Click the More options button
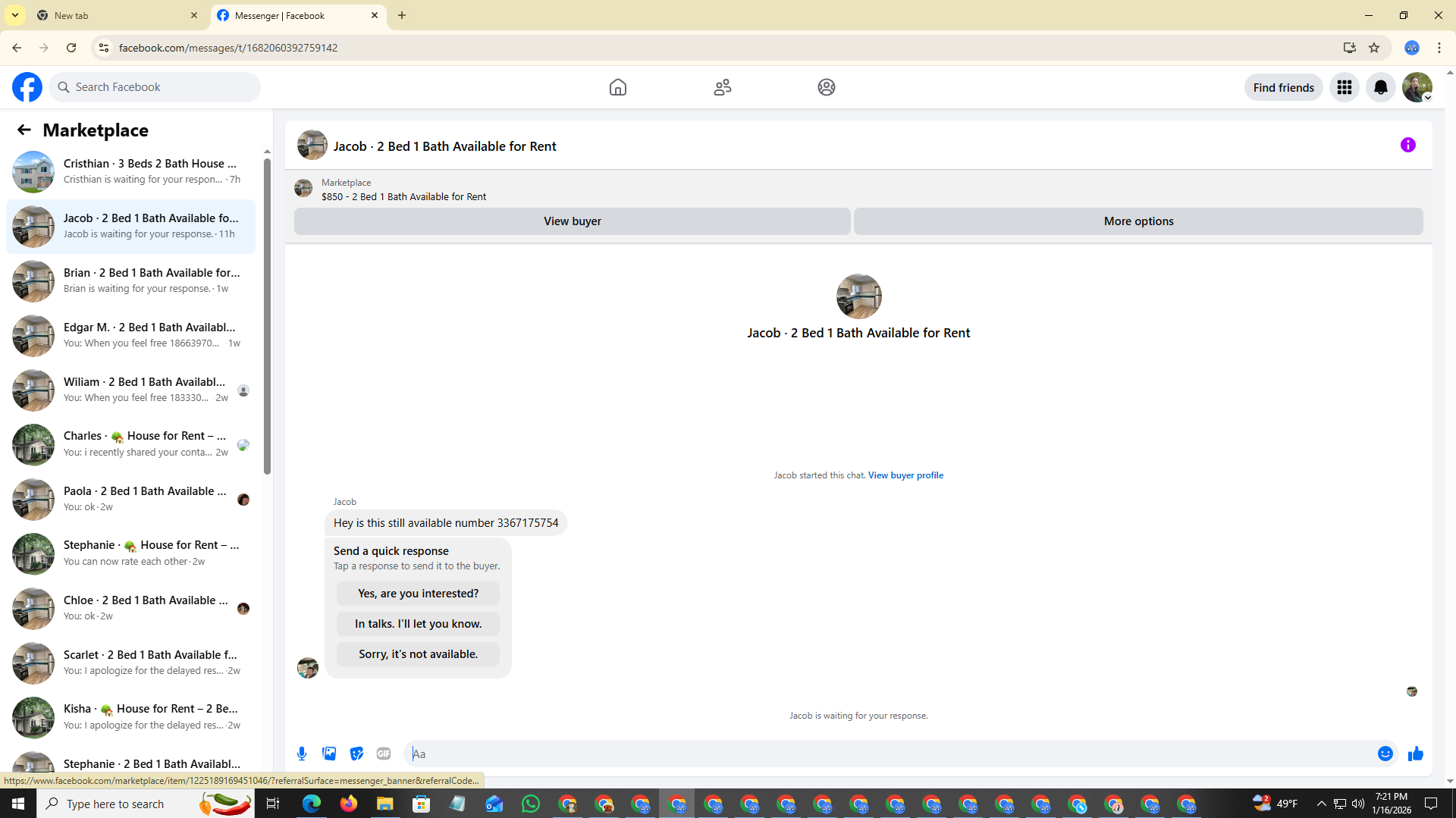This screenshot has width=1456, height=818. pos(1138,221)
